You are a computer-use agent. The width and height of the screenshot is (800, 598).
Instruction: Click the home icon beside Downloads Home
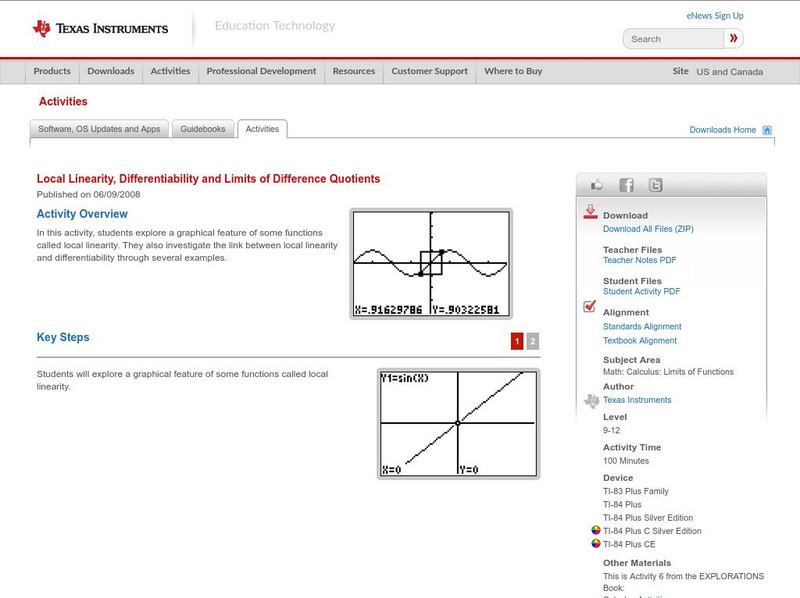point(767,130)
